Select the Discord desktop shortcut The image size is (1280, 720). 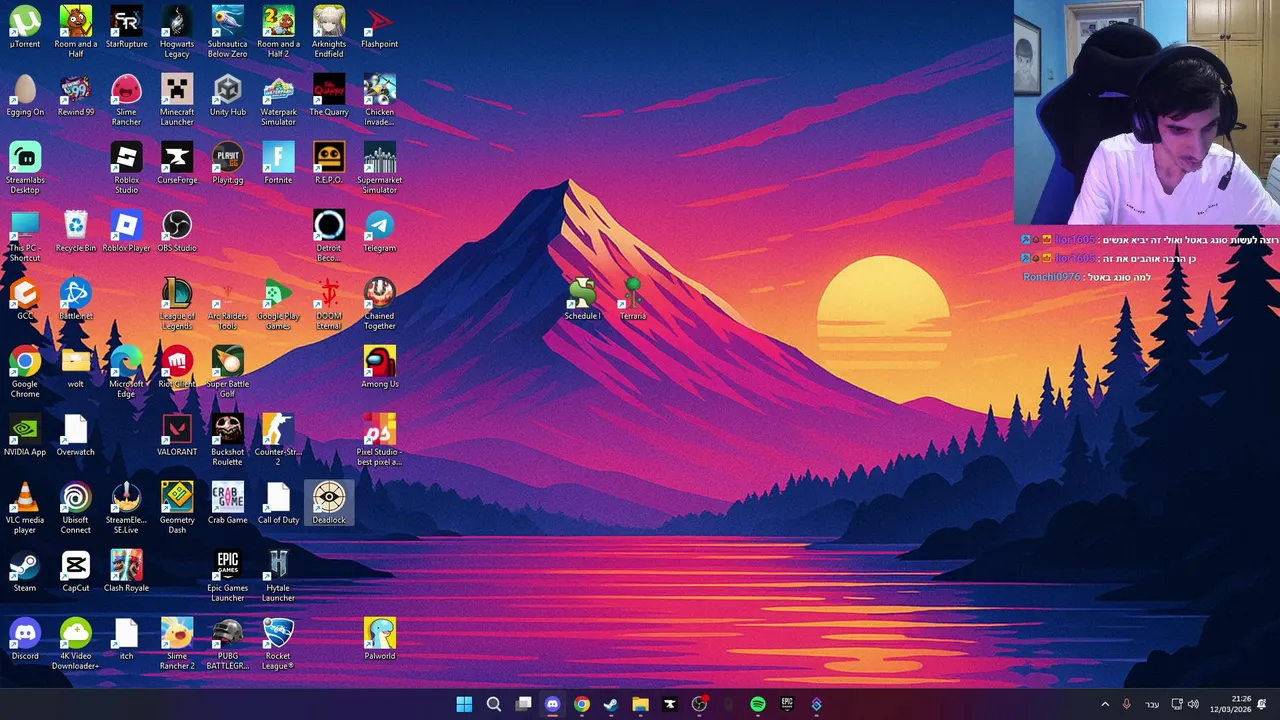point(25,639)
